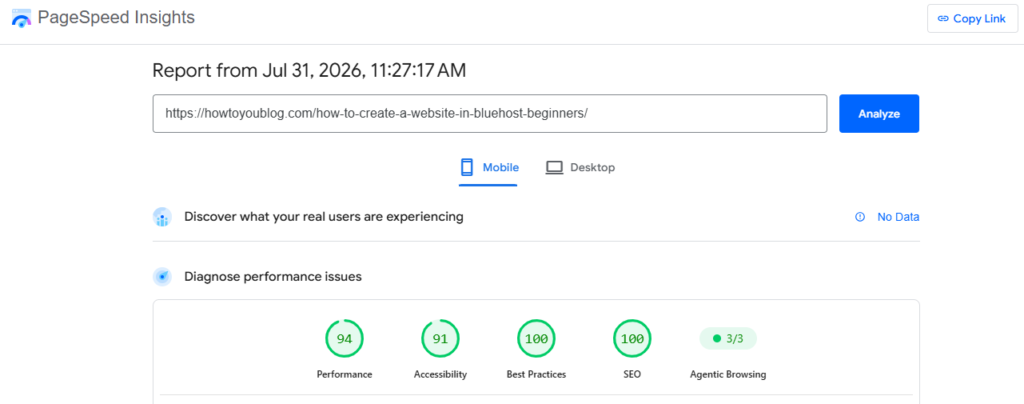
Task: Click the No Data info icon
Action: pos(860,217)
